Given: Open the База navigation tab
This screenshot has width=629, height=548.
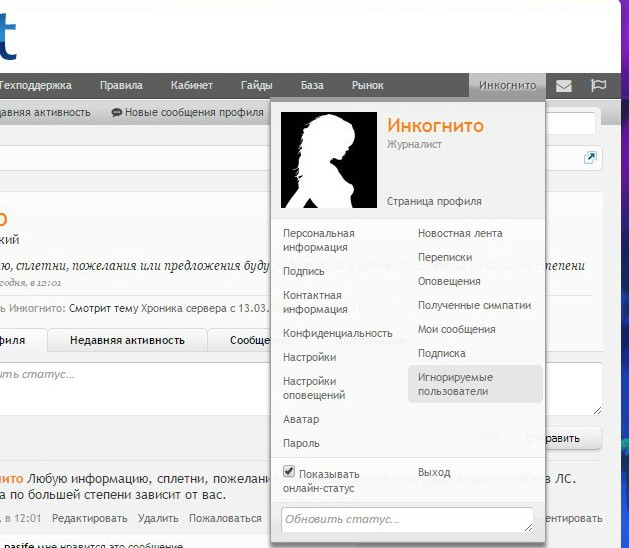Looking at the screenshot, I should click(x=312, y=86).
